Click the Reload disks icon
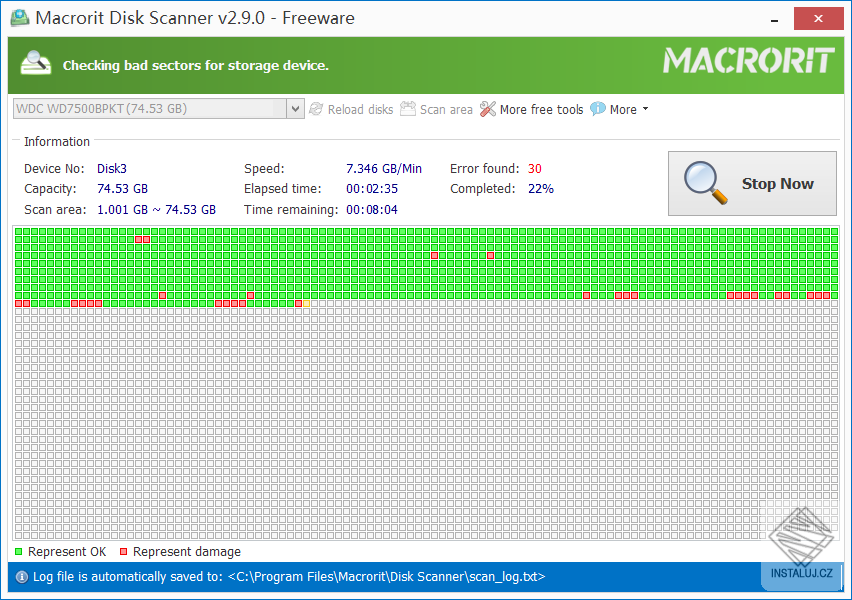This screenshot has height=600, width=852. pyautogui.click(x=316, y=109)
